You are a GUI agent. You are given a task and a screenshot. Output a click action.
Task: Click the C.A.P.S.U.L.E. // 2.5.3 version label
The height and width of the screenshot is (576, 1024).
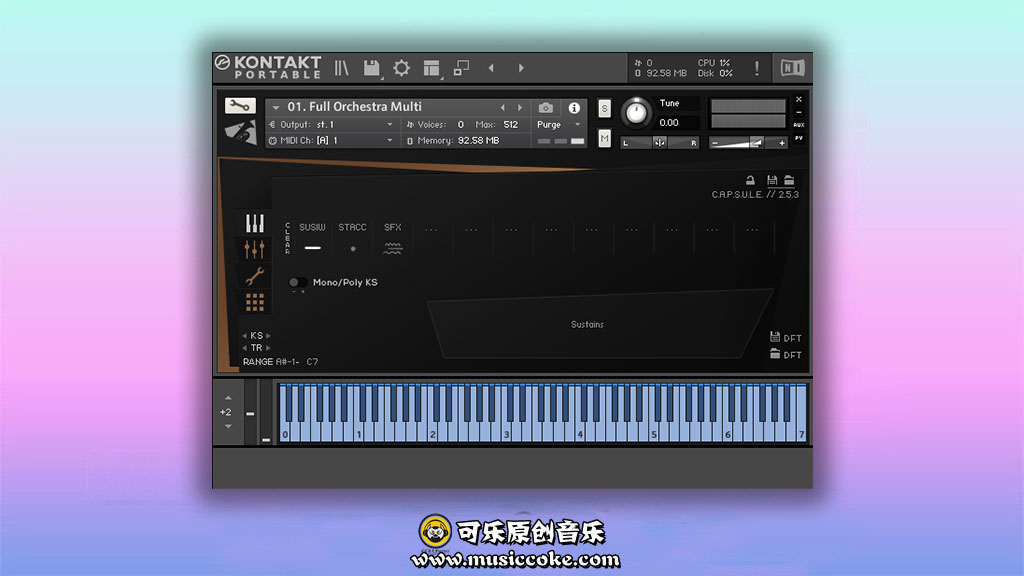(x=755, y=195)
